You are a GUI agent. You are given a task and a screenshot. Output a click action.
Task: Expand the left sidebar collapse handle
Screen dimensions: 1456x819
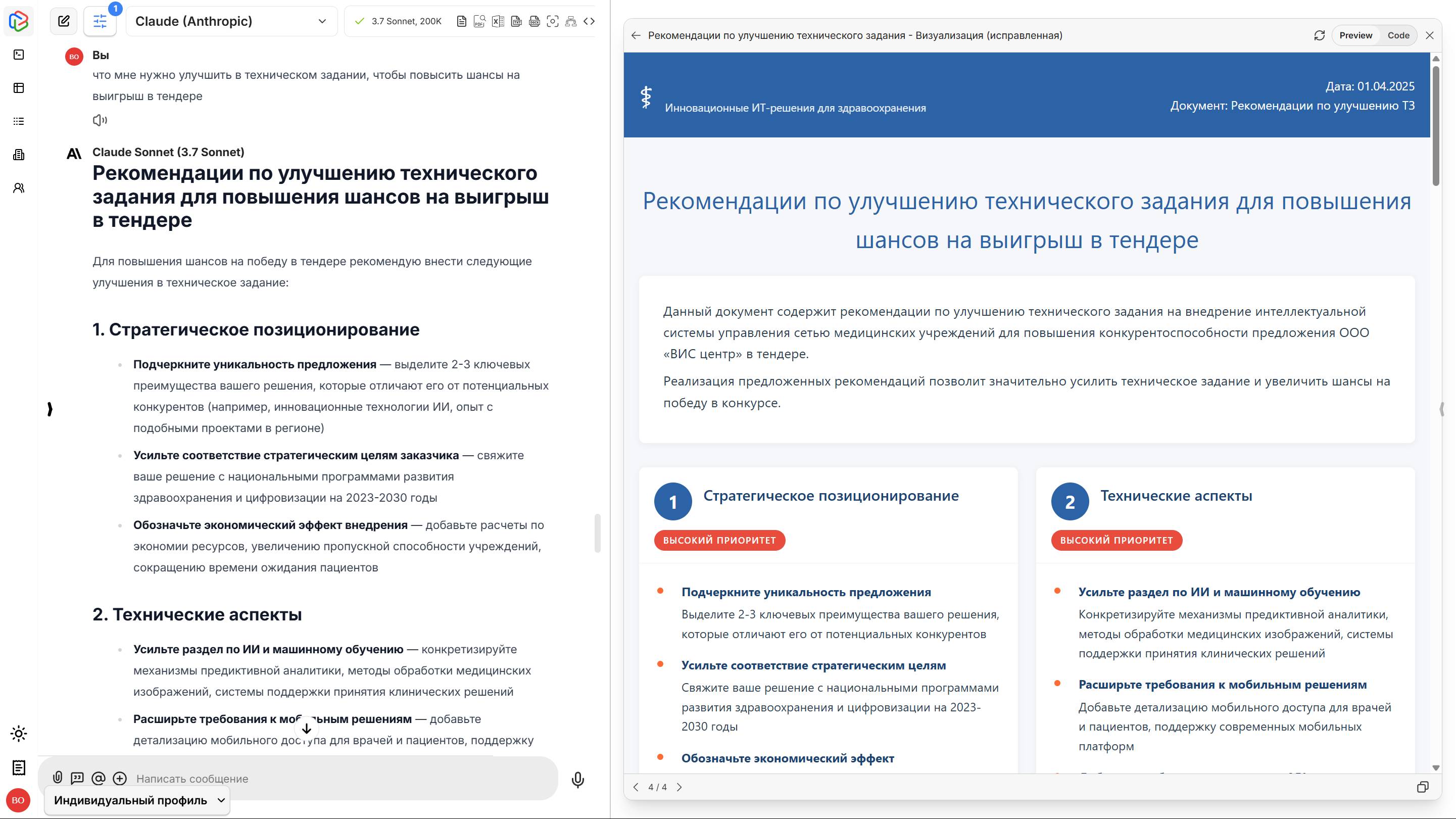coord(50,409)
